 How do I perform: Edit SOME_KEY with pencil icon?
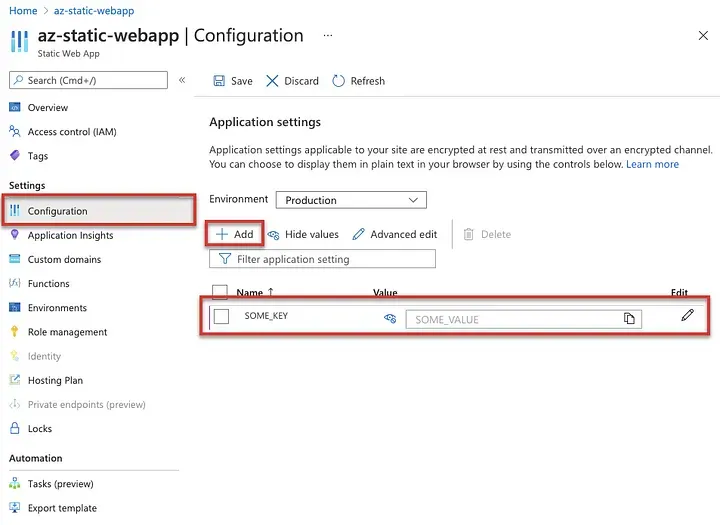tap(687, 315)
